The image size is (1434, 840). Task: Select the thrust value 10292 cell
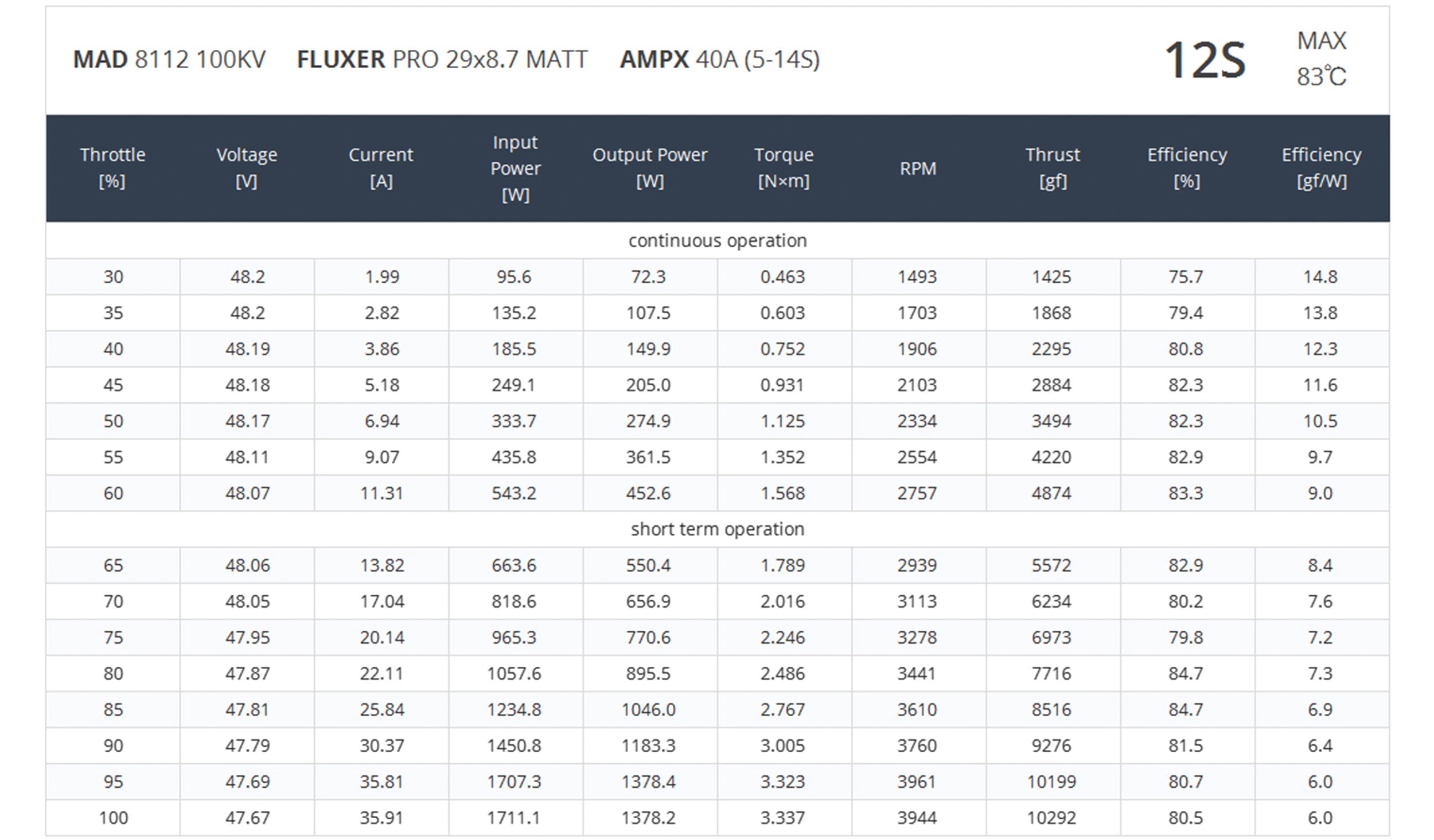(1051, 818)
